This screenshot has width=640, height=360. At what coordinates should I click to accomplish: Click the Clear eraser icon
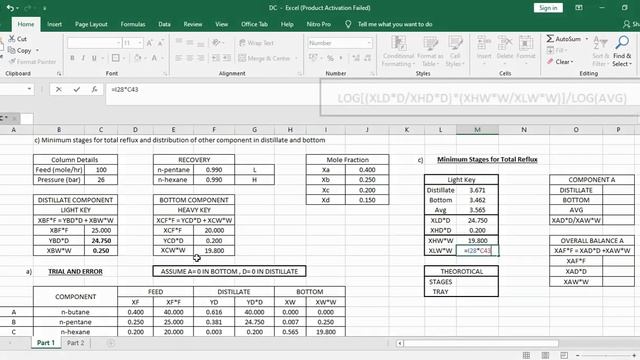550,62
